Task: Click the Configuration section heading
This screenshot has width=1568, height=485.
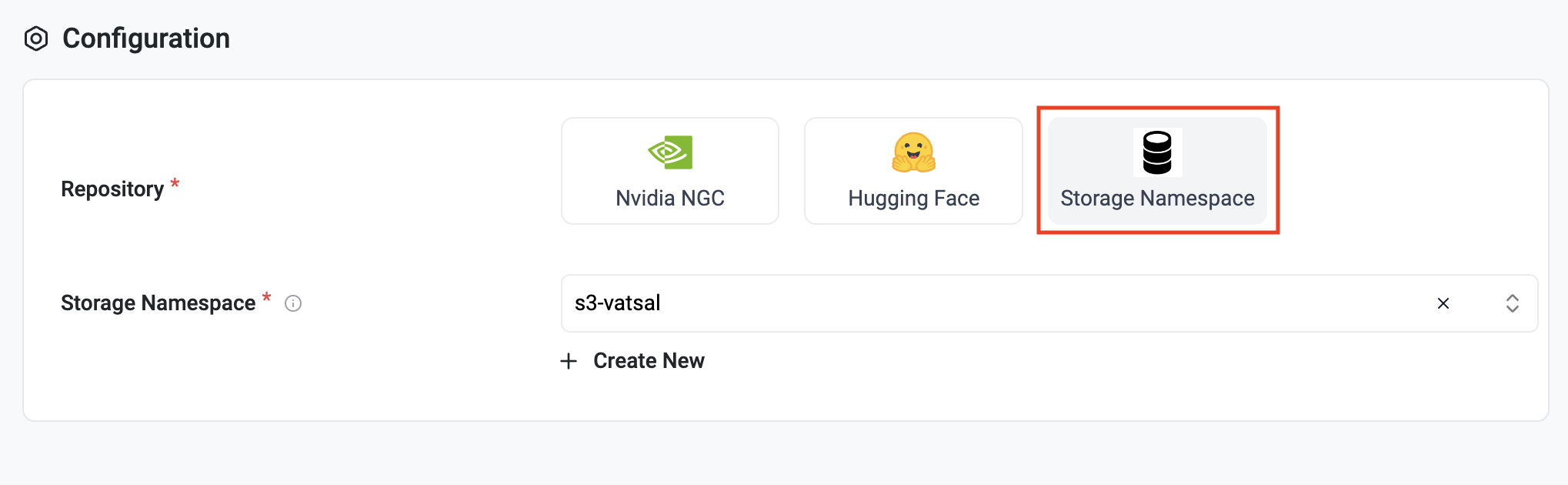Action: click(146, 37)
